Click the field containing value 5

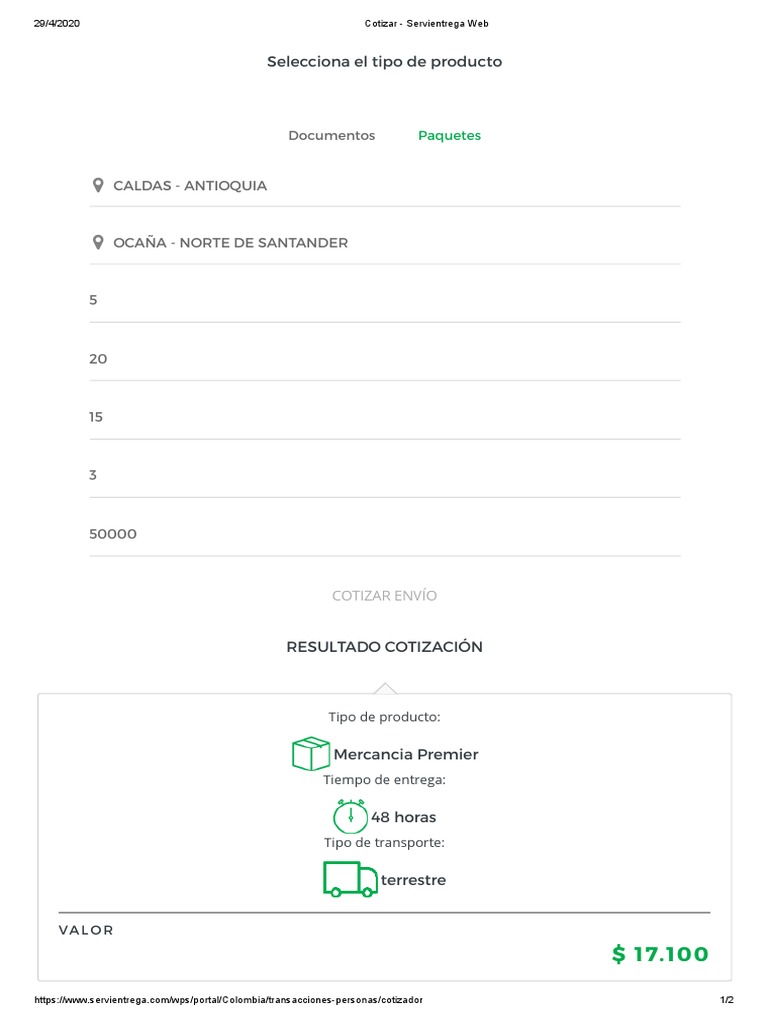384,300
